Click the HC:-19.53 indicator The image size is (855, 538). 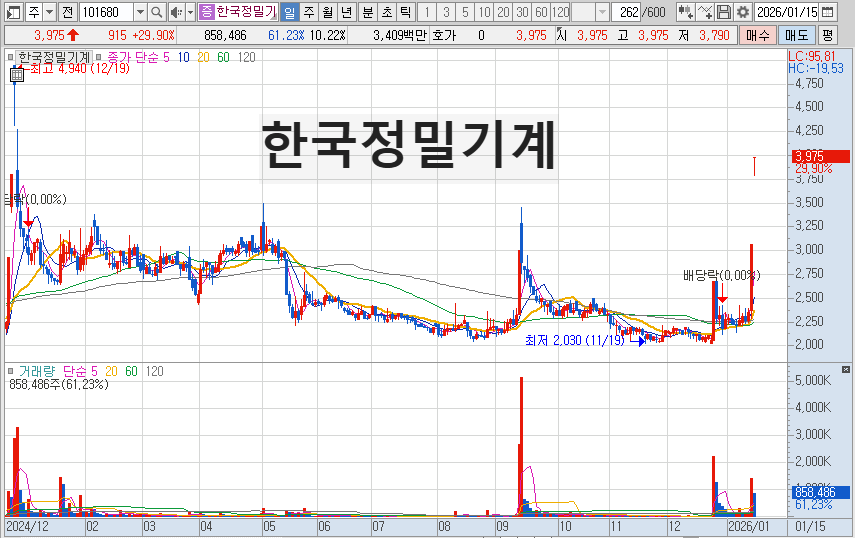coord(816,68)
